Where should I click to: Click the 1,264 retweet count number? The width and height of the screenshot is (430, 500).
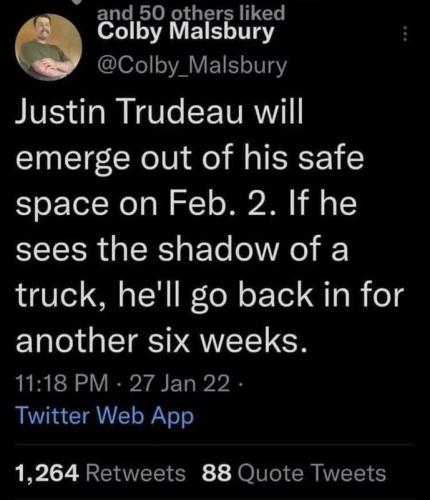pos(47,474)
